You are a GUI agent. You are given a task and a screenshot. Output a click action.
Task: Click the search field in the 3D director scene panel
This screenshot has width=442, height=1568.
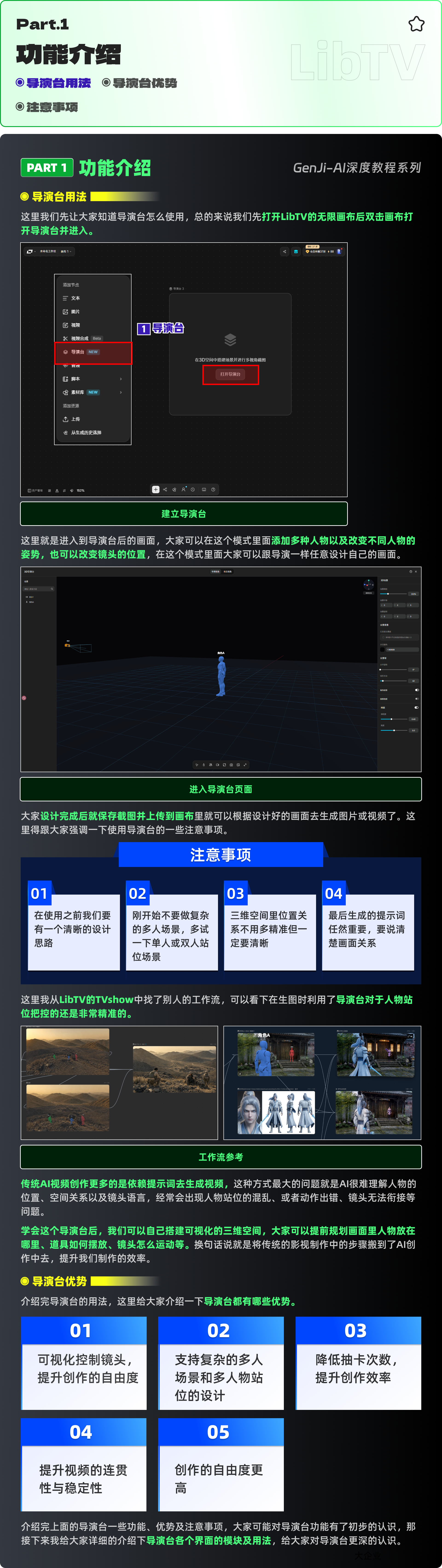coord(38,589)
